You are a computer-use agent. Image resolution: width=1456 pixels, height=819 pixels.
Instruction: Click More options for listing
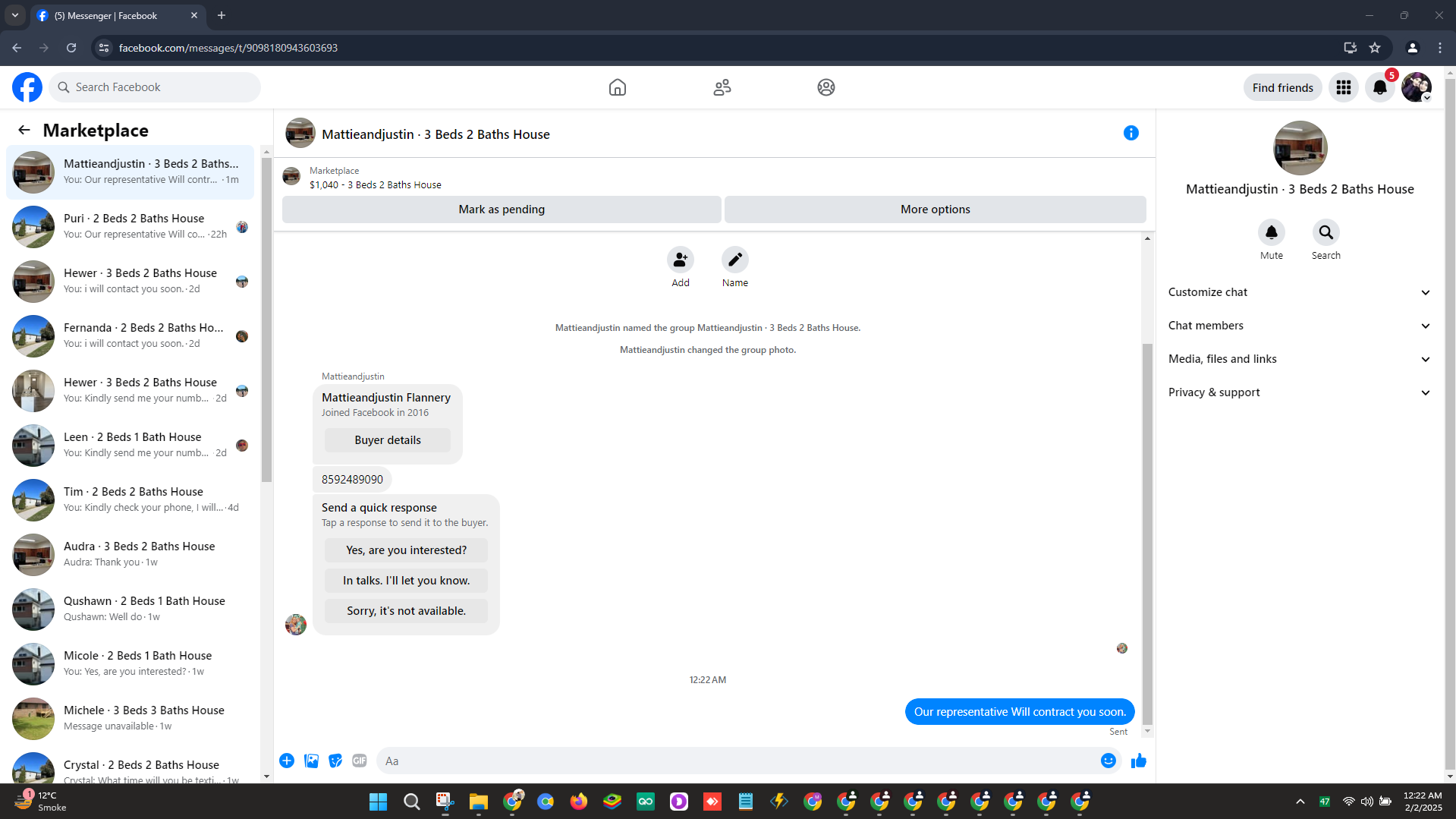pyautogui.click(x=935, y=209)
